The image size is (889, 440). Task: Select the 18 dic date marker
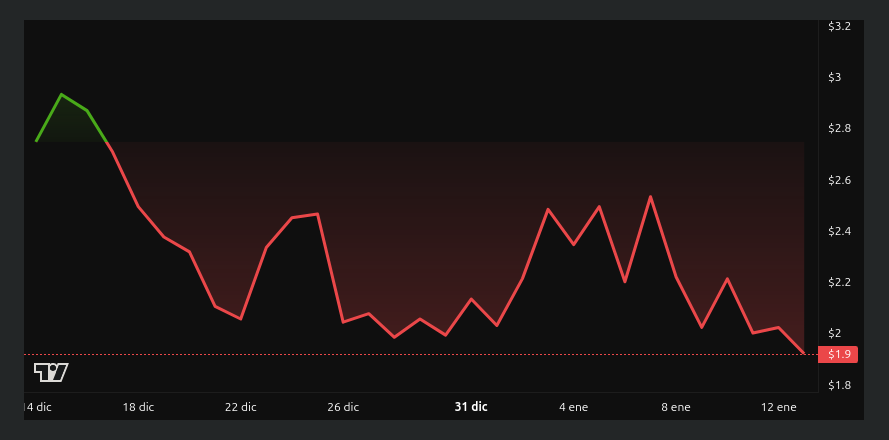138,407
